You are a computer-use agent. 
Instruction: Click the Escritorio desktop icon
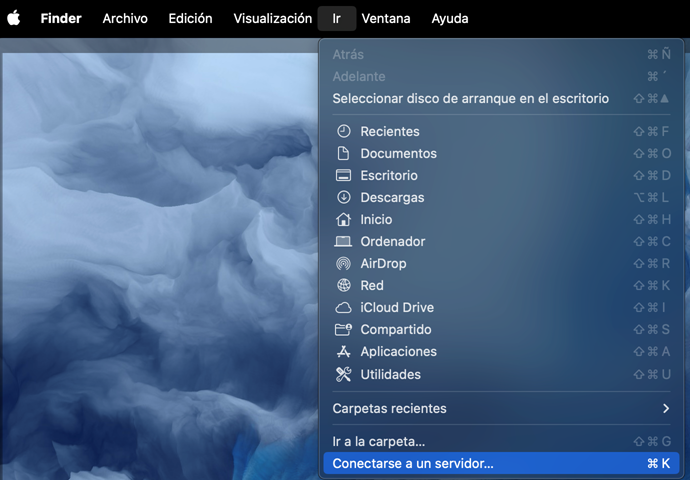tap(343, 175)
